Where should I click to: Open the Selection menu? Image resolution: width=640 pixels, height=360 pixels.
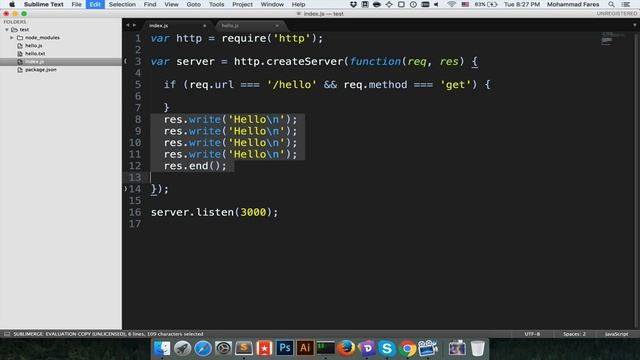122,4
